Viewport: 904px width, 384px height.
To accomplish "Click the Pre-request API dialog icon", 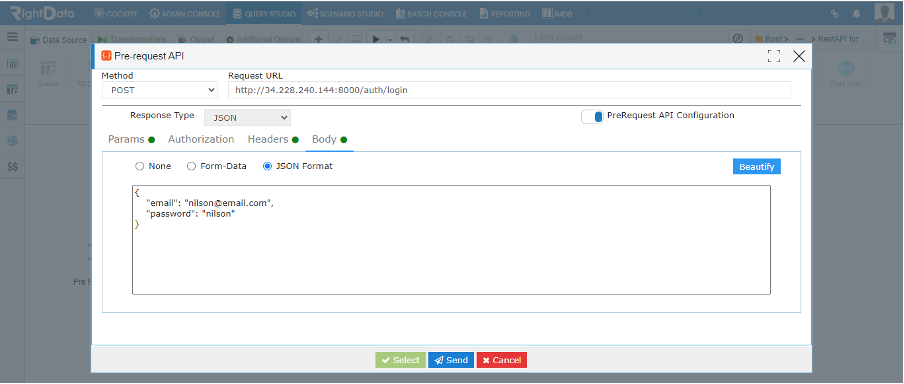I will 106,56.
